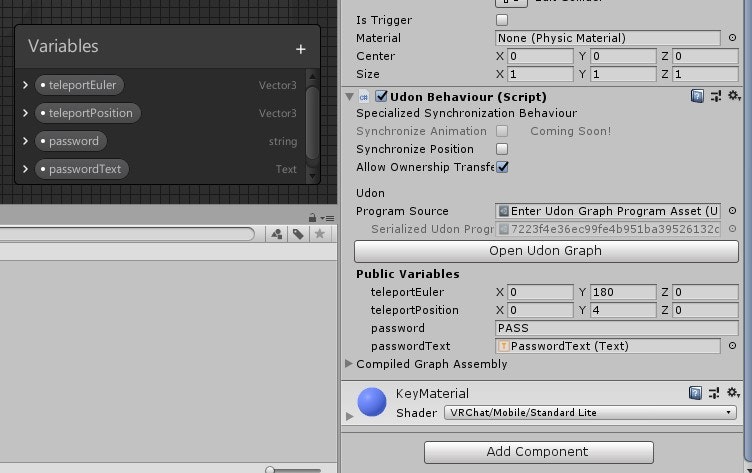Open Udon Behaviour presets icon
752x473 pixels.
[x=716, y=96]
